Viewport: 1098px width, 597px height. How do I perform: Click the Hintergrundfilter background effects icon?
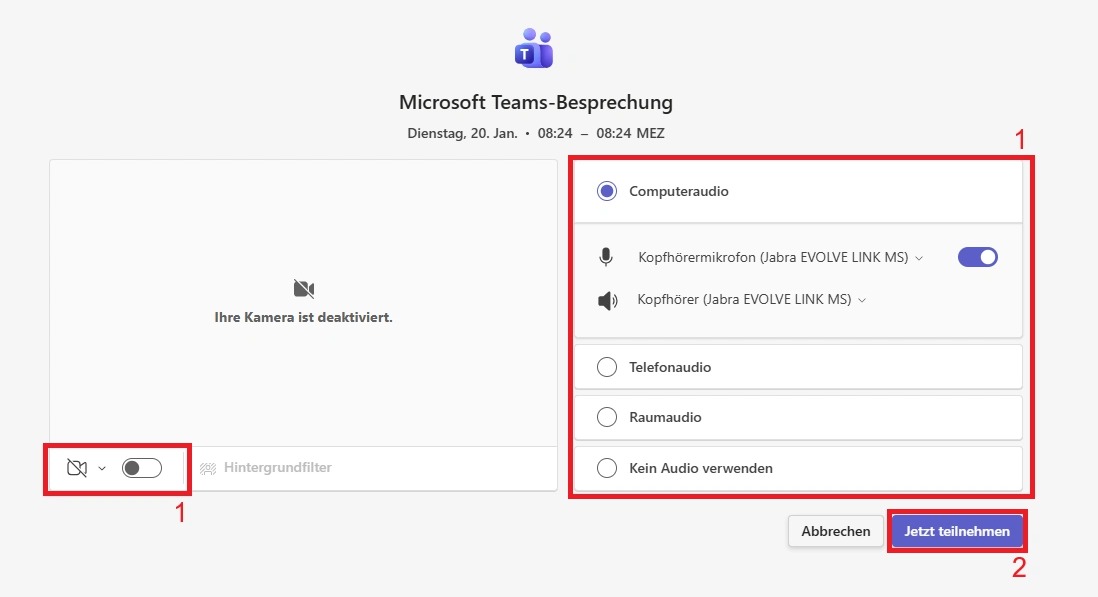pyautogui.click(x=208, y=468)
